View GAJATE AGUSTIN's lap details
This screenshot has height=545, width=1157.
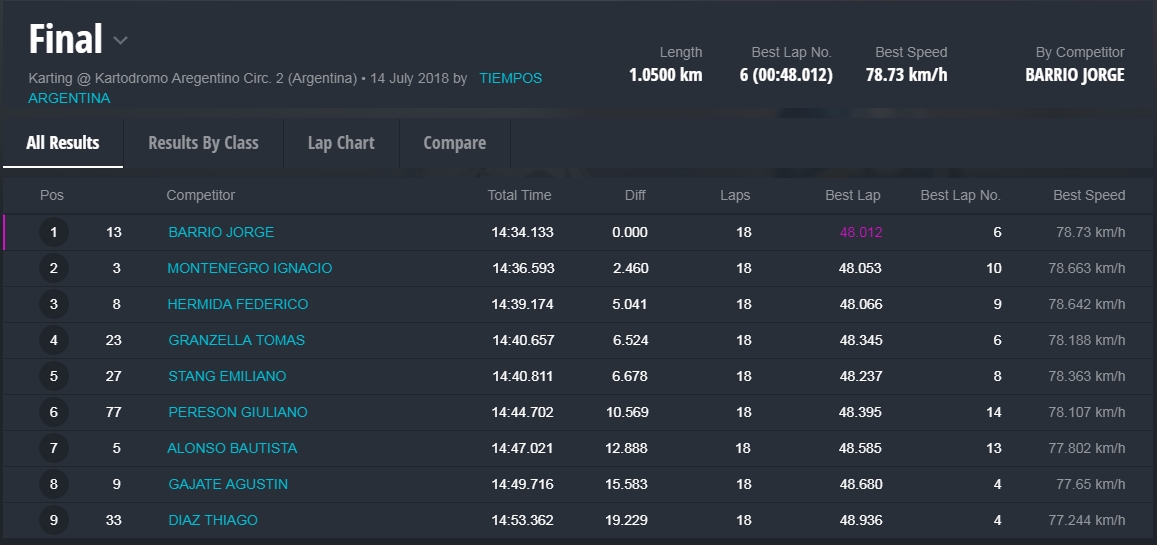click(228, 484)
